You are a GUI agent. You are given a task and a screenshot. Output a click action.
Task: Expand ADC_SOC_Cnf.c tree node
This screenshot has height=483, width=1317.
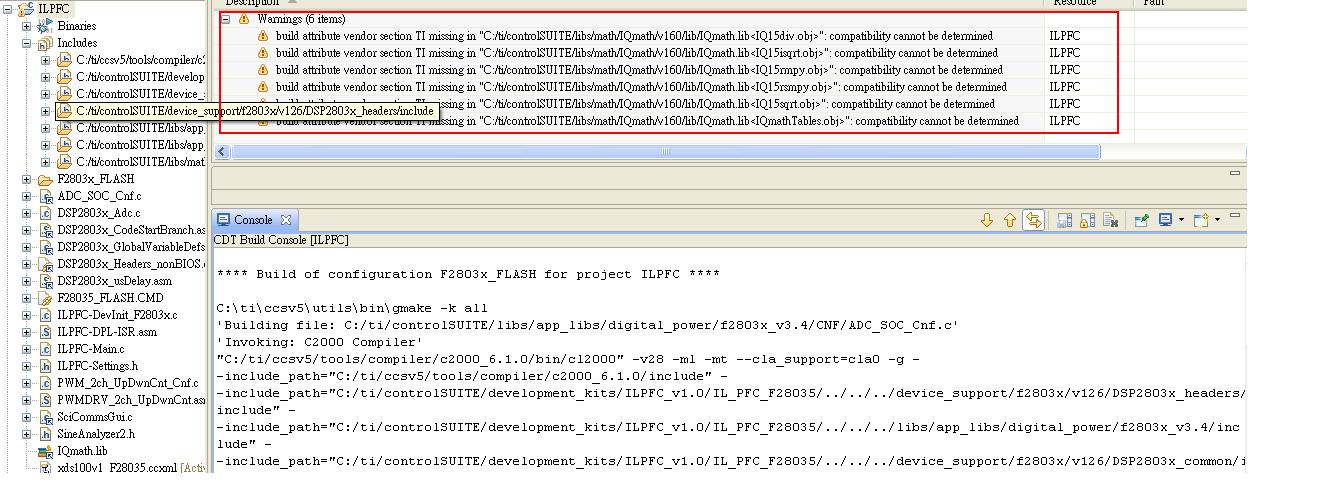(27, 196)
